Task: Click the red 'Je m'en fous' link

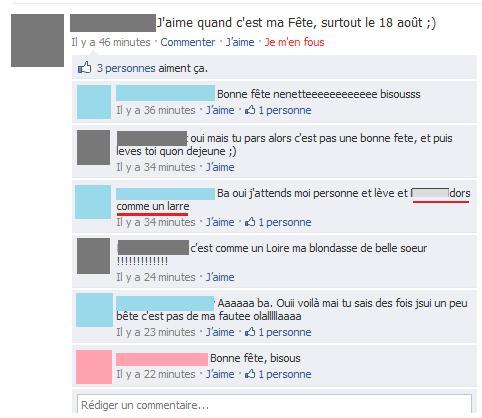Action: click(x=294, y=42)
